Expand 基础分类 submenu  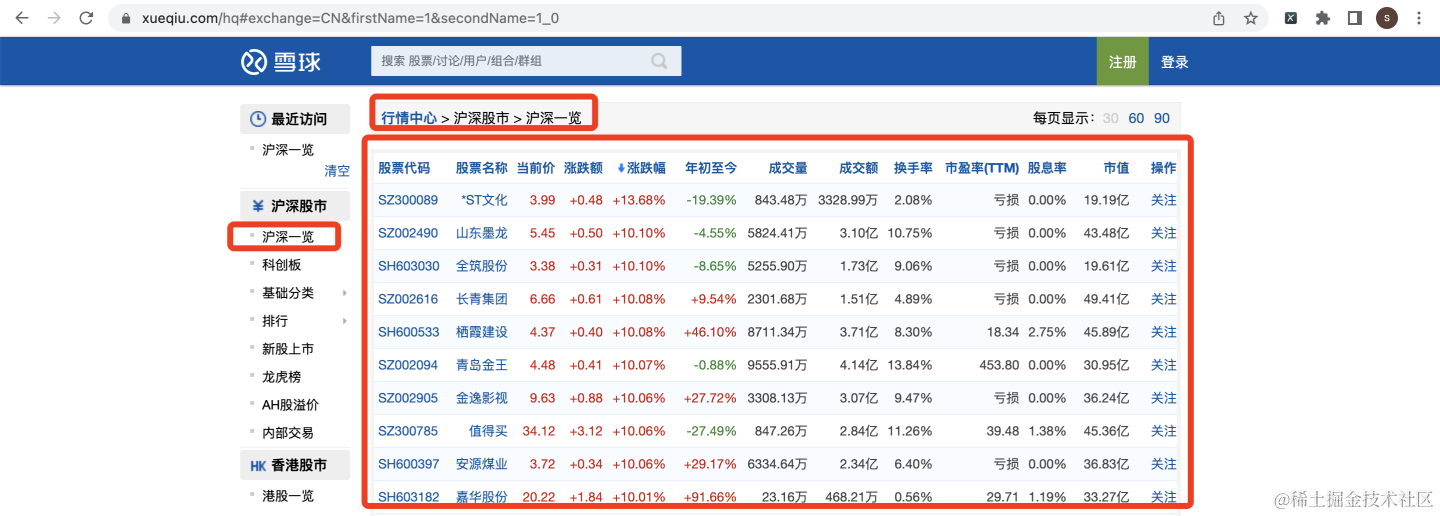pos(288,293)
